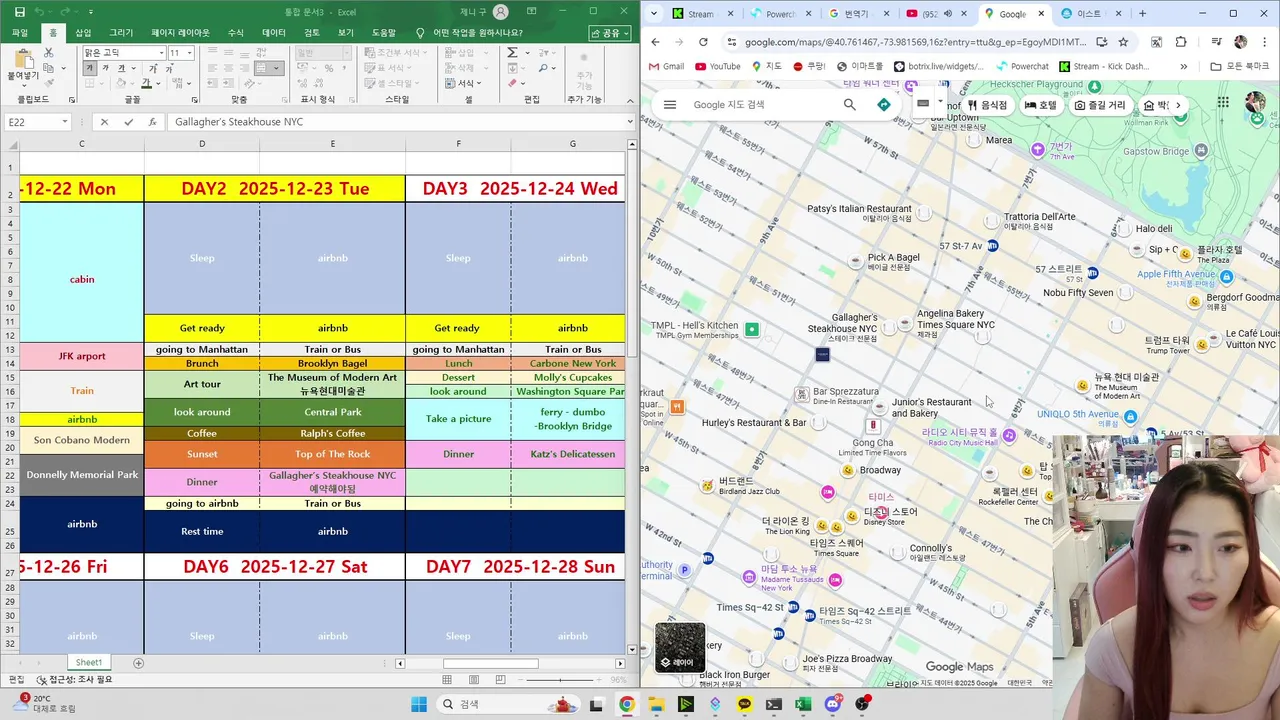The height and width of the screenshot is (720, 1280).
Task: Open the AutoSum sigma function
Action: coord(513,52)
